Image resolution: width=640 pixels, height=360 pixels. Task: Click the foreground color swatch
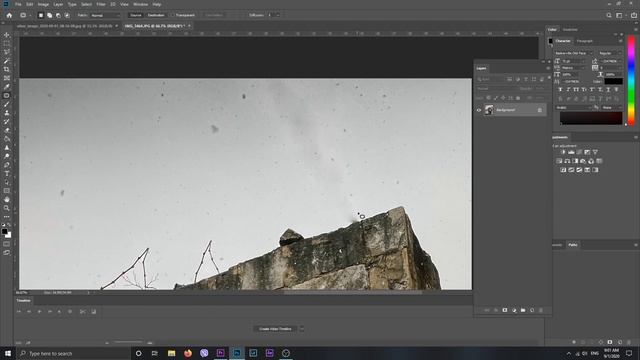4,231
